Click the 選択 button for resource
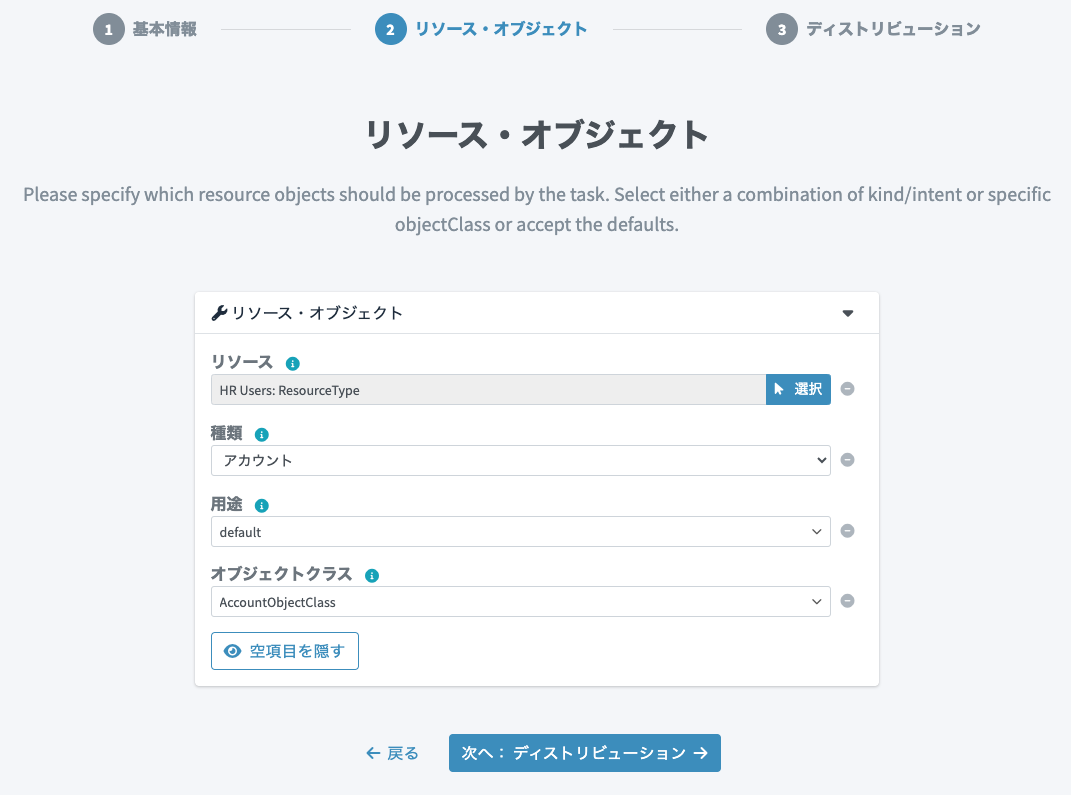The height and width of the screenshot is (795, 1071). [798, 389]
